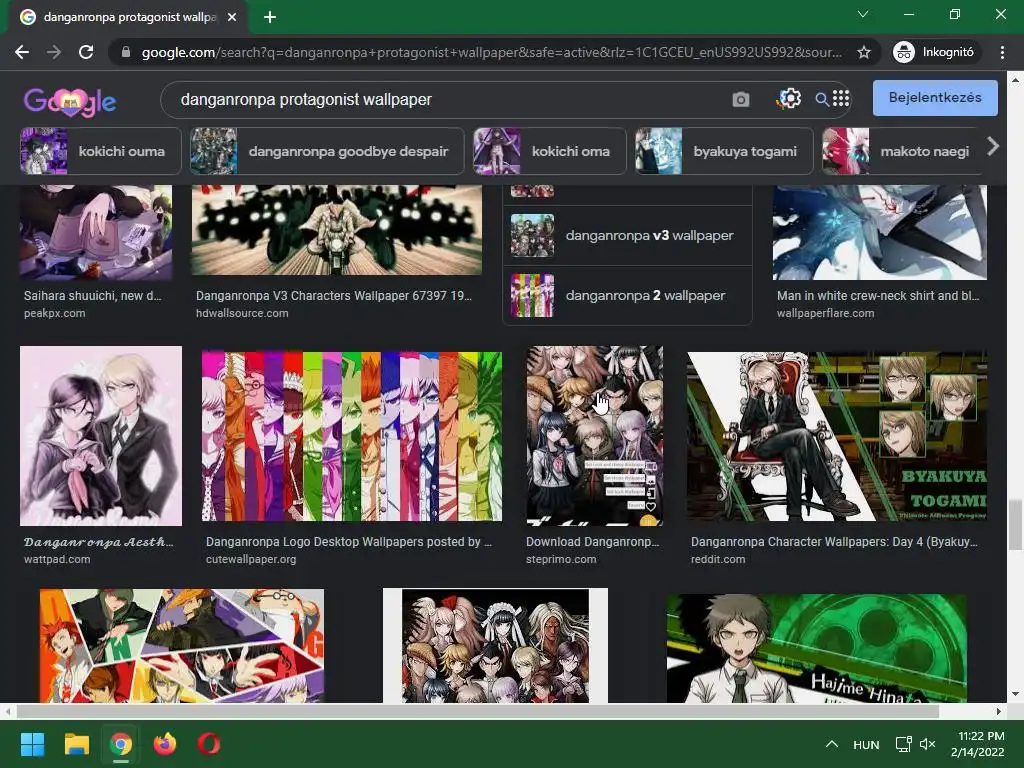
Task: Click the vertical scrollbar up arrow
Action: pyautogui.click(x=1015, y=80)
